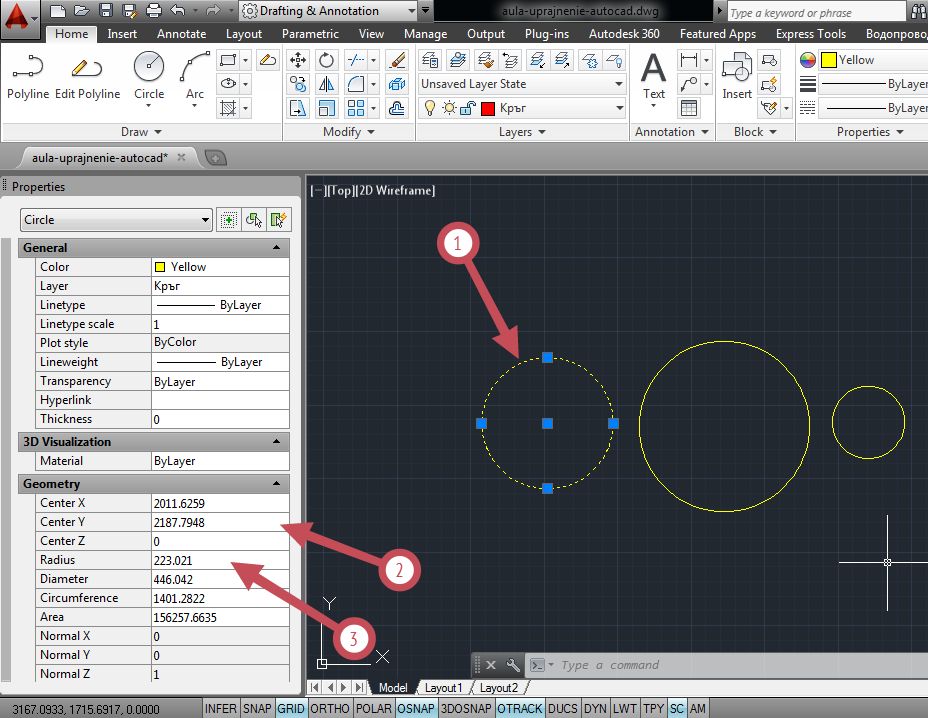Click the Yellow object color swatch in ribbon
Screen dimensions: 928x718
coord(829,60)
